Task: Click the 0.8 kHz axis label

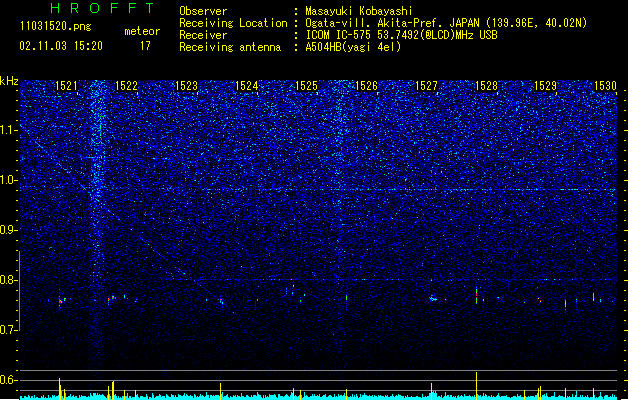Action: coord(9,280)
